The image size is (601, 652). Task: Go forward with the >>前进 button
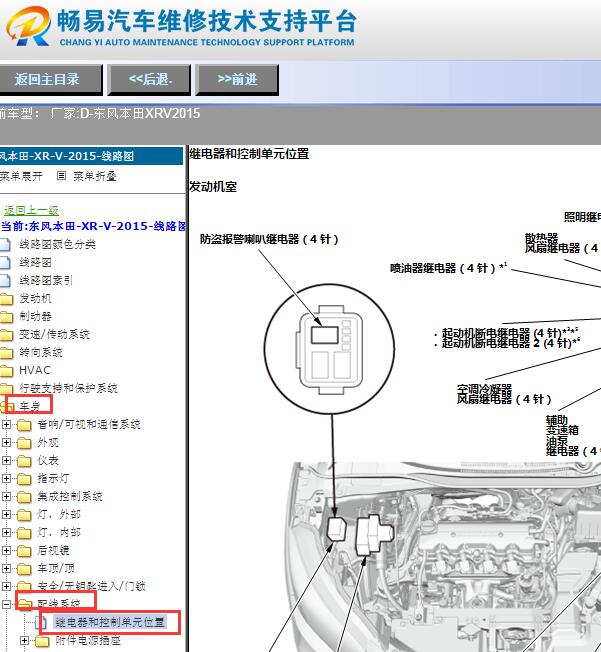(237, 79)
